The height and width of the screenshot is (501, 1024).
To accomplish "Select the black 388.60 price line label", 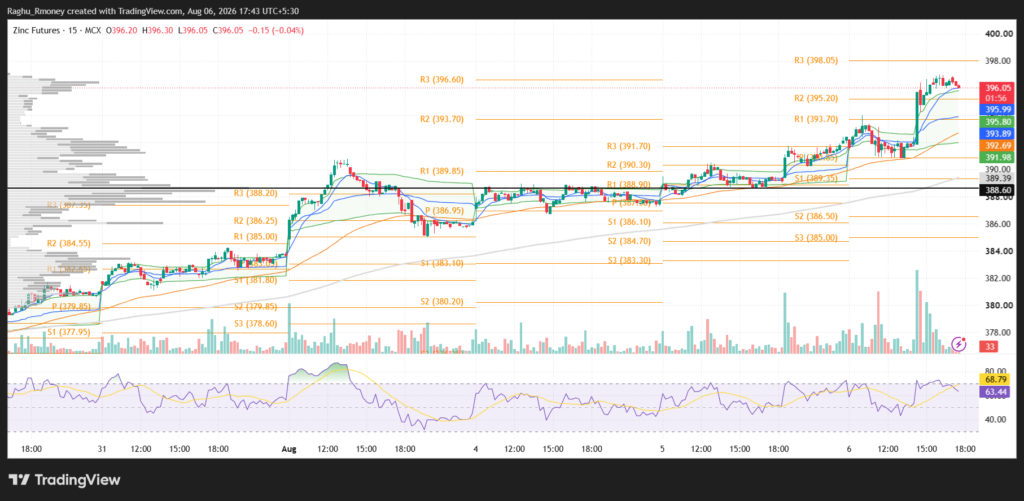I will coord(998,189).
